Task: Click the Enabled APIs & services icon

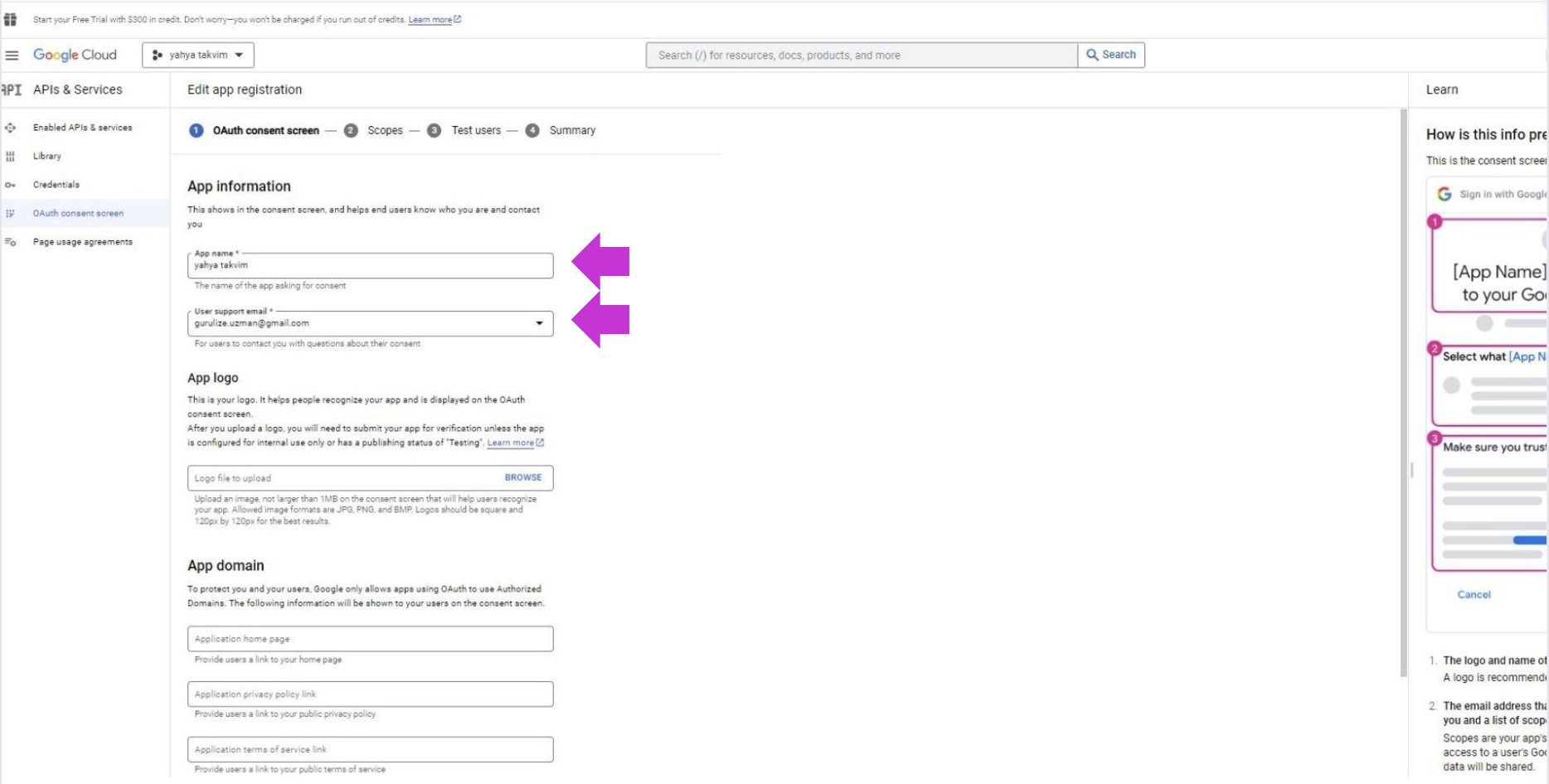Action: (x=10, y=128)
